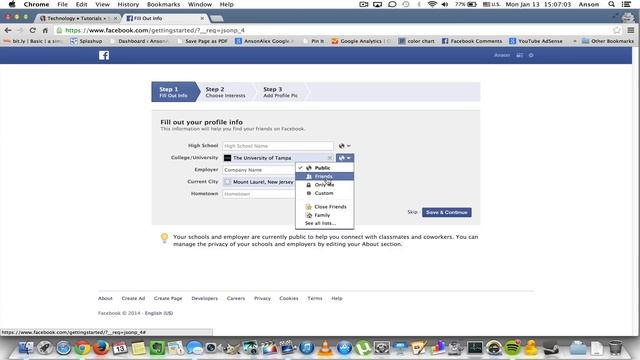Open Other Bookmarks folder

[x=608, y=41]
